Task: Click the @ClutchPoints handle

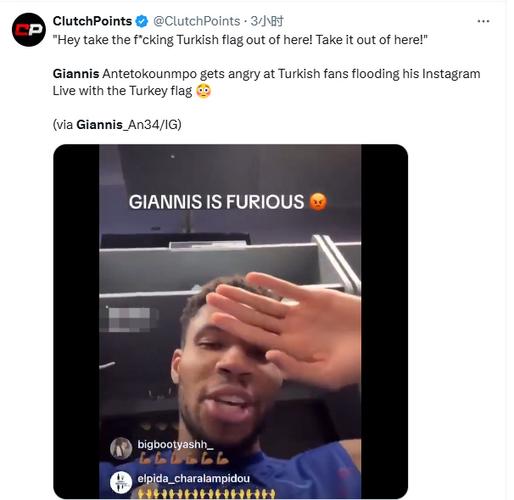Action: 197,21
